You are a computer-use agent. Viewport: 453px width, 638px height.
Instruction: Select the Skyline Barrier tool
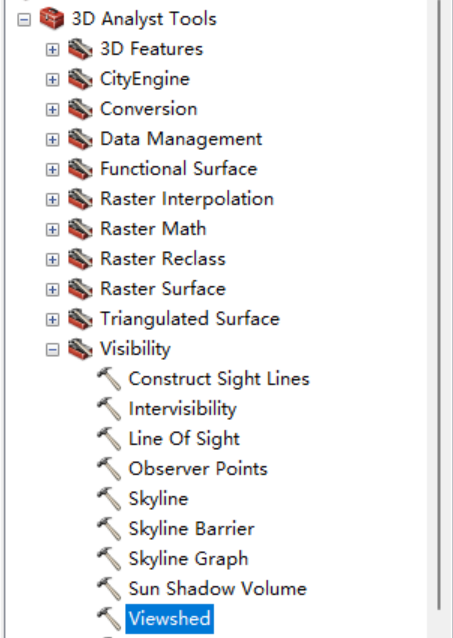click(191, 529)
